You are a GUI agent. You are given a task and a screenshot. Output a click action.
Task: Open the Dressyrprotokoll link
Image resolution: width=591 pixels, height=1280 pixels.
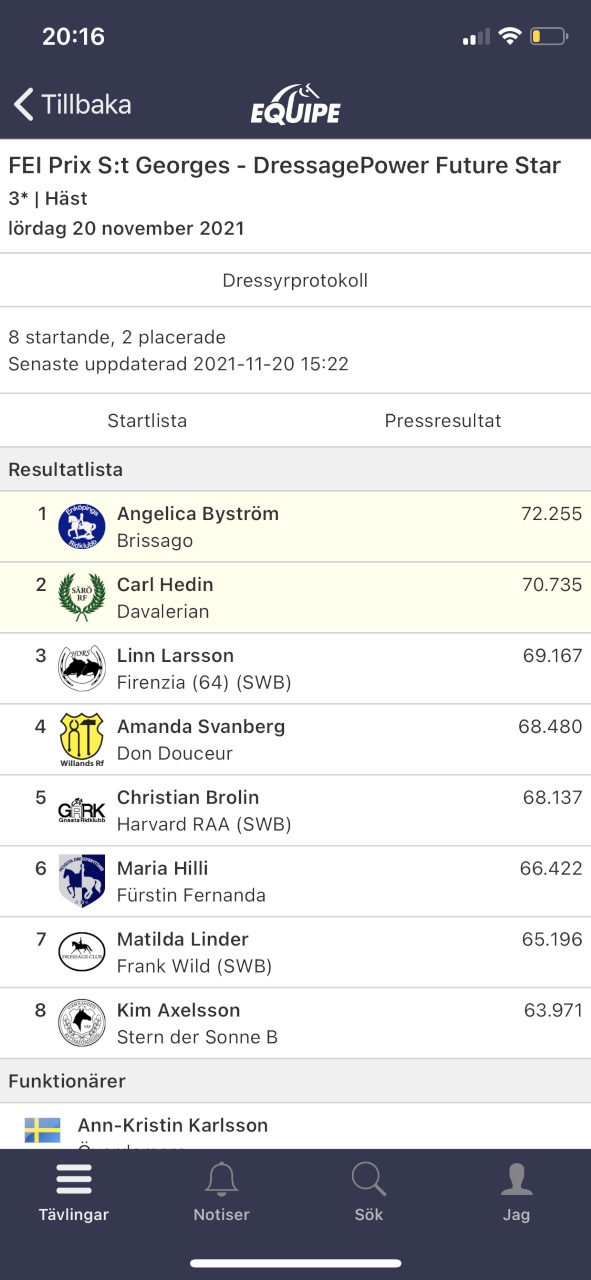click(295, 280)
